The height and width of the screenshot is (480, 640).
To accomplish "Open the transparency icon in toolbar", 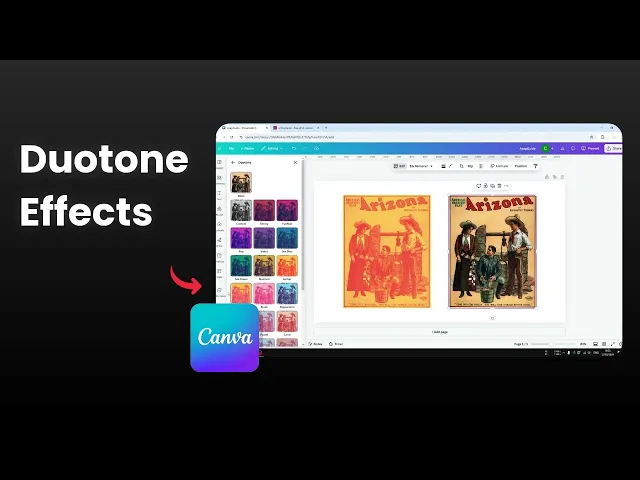I will 481,166.
